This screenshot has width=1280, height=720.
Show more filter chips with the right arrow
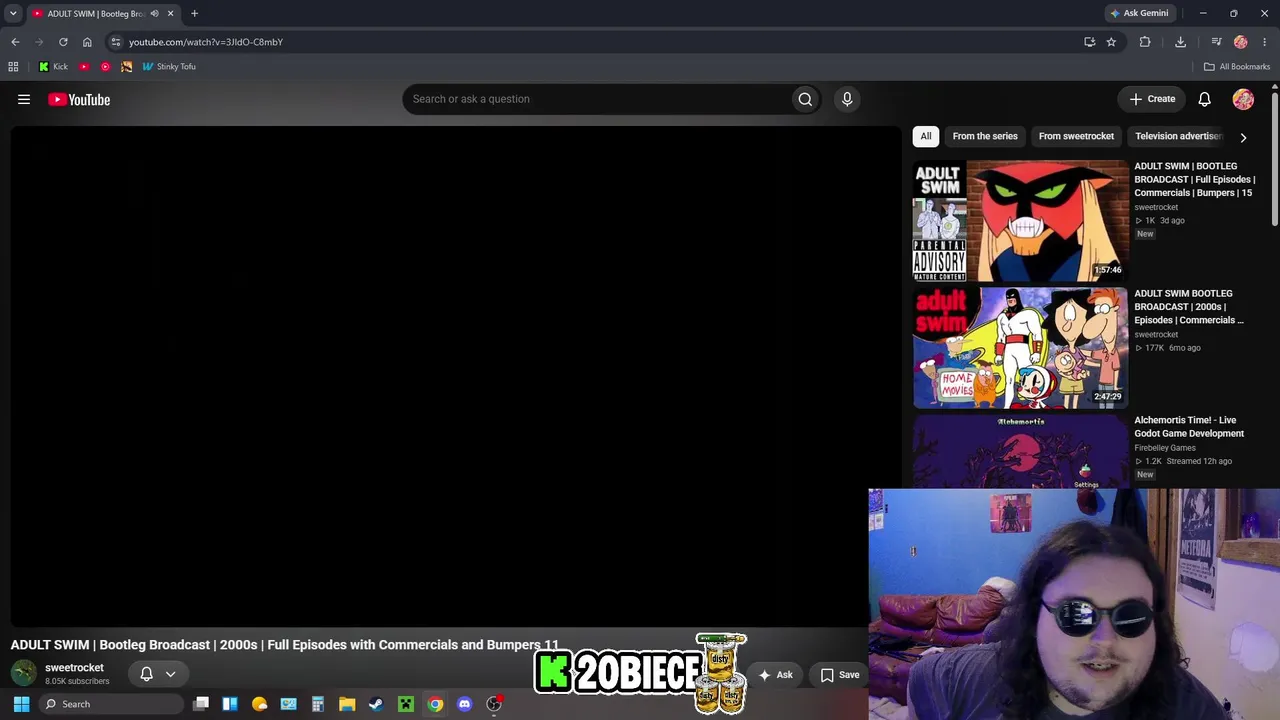(1243, 137)
